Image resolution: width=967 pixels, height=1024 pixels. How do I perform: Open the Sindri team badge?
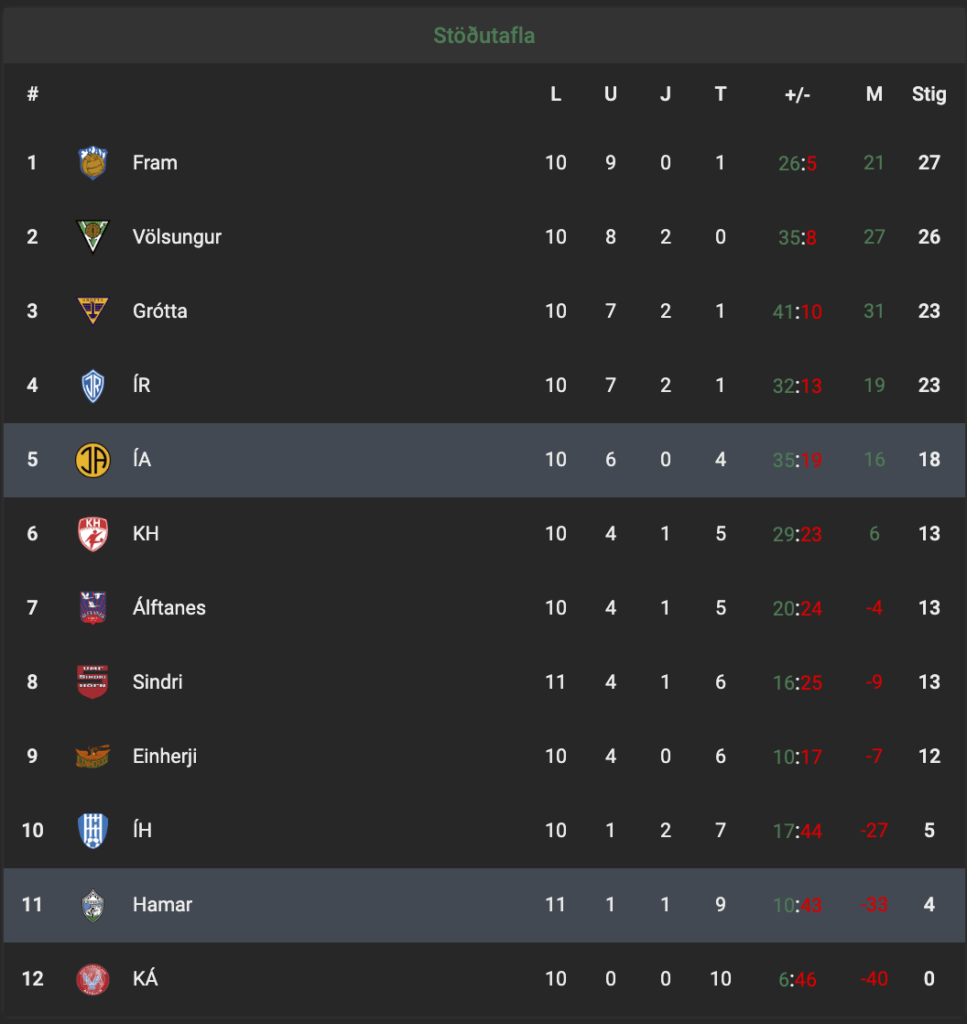(x=93, y=682)
